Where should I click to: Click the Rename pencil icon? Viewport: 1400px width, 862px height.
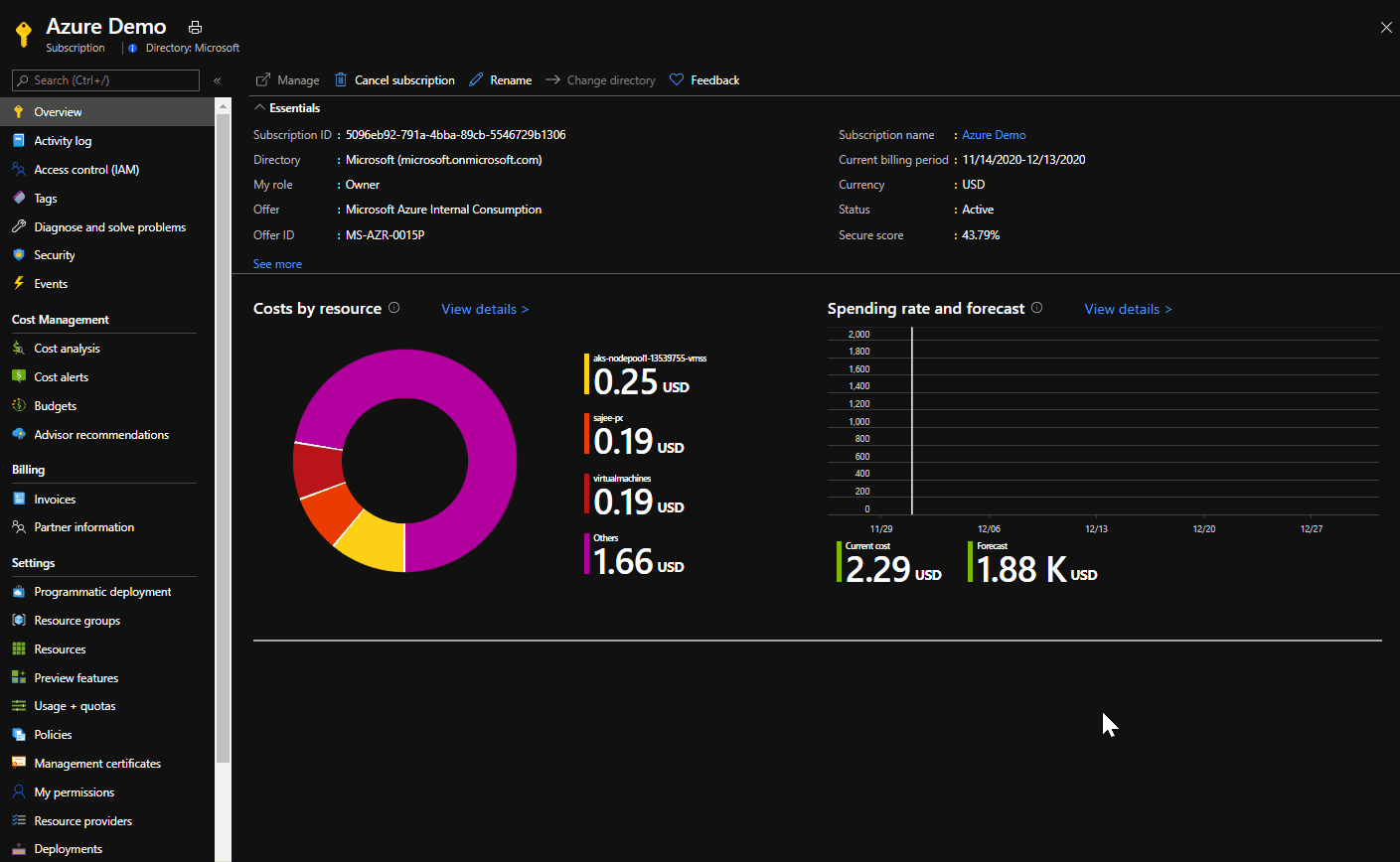tap(476, 79)
